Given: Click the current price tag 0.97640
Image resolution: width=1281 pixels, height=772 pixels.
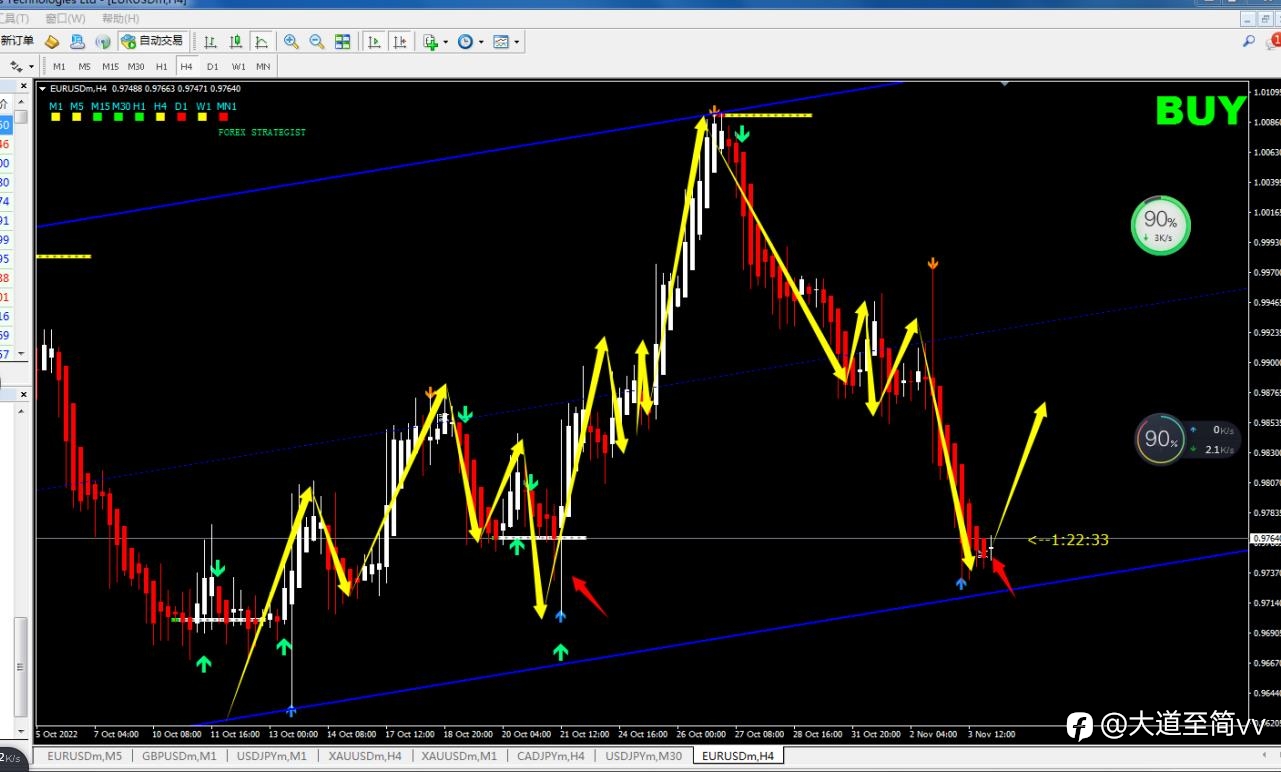Looking at the screenshot, I should 1264,538.
